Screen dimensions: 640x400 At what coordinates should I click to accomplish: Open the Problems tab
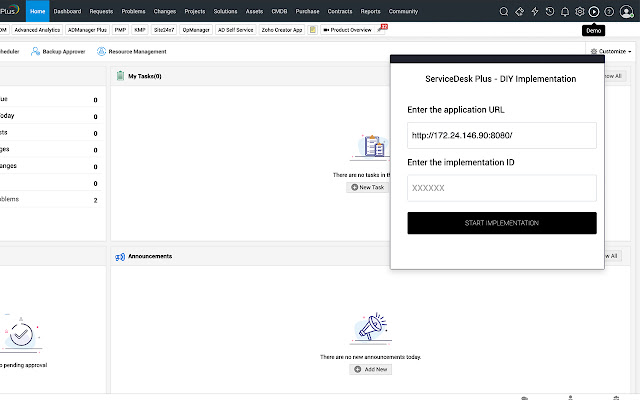click(x=133, y=11)
